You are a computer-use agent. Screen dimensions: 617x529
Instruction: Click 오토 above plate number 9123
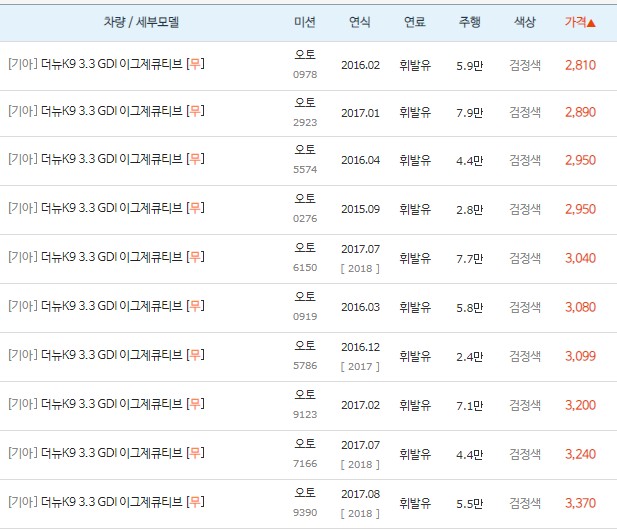(x=305, y=394)
